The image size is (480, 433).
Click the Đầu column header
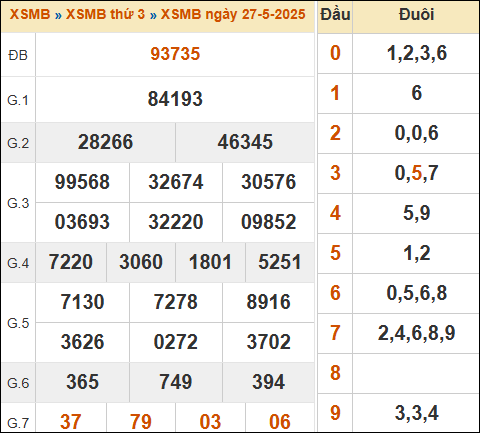[x=335, y=15]
